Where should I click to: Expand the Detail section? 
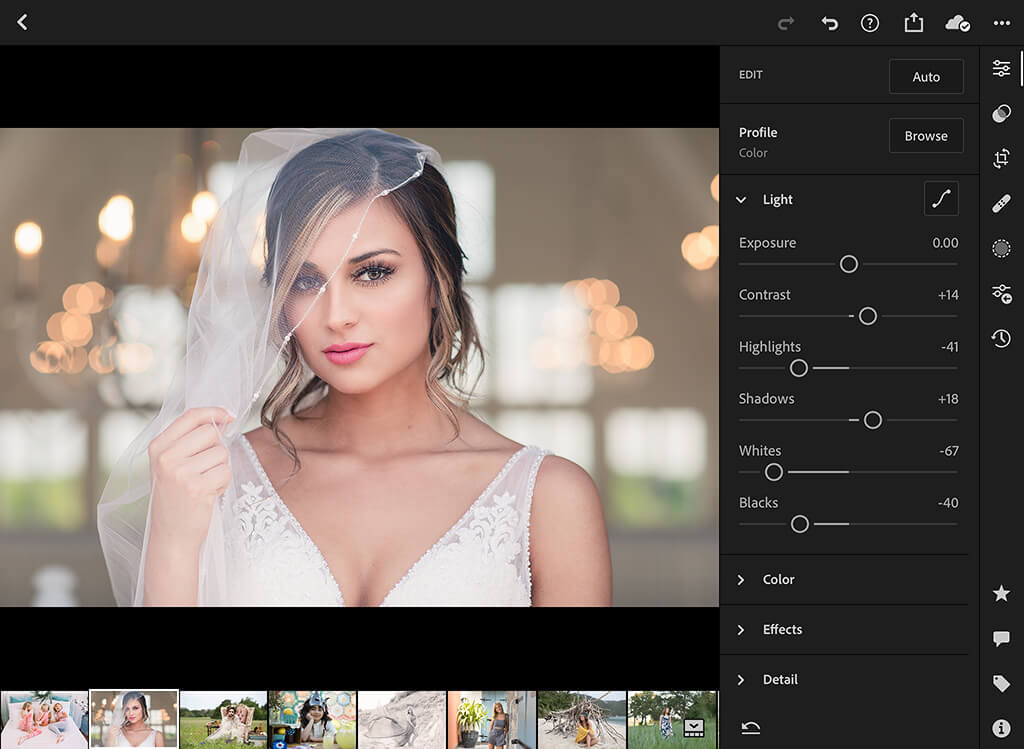click(781, 679)
